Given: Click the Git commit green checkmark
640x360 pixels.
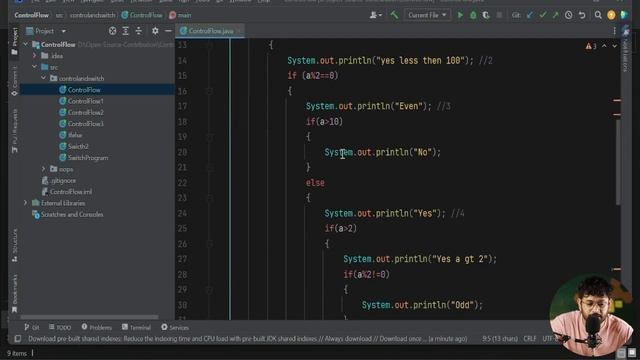Looking at the screenshot, I should (x=542, y=15).
